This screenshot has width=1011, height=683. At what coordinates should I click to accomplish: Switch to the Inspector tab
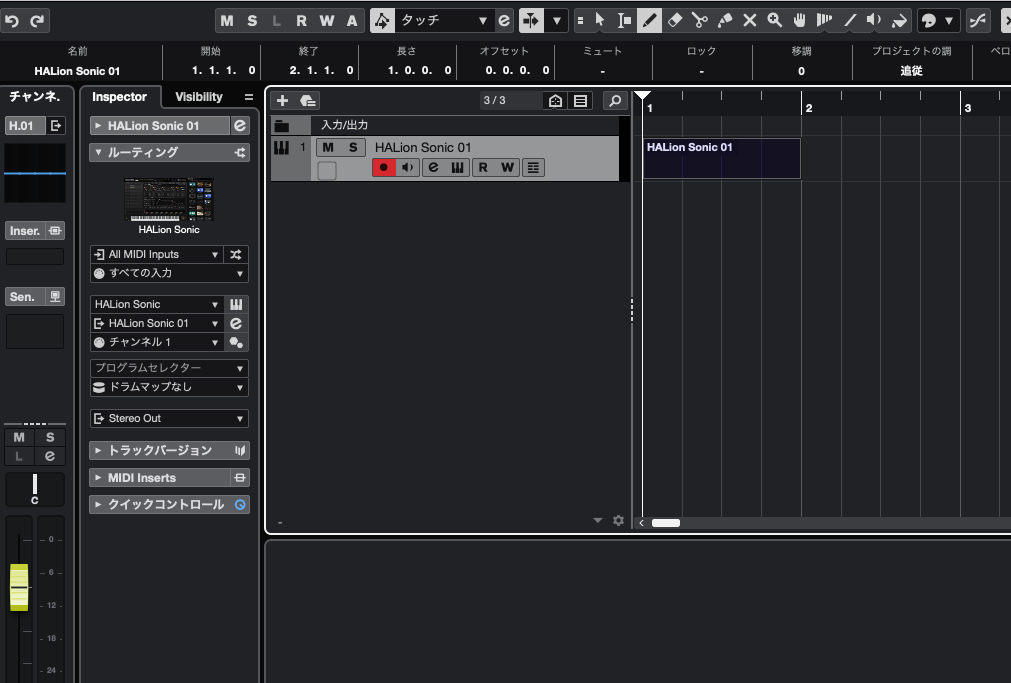click(119, 97)
